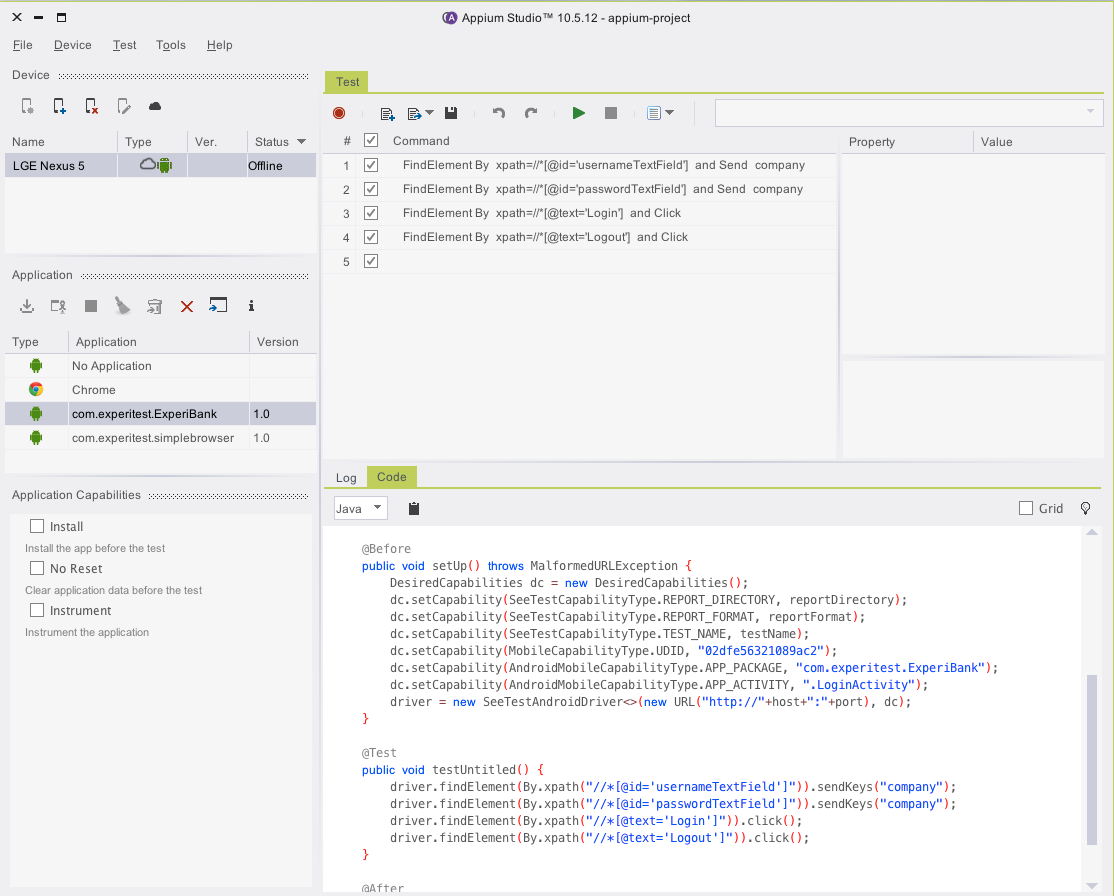Select the Logout click command row

click(x=580, y=237)
